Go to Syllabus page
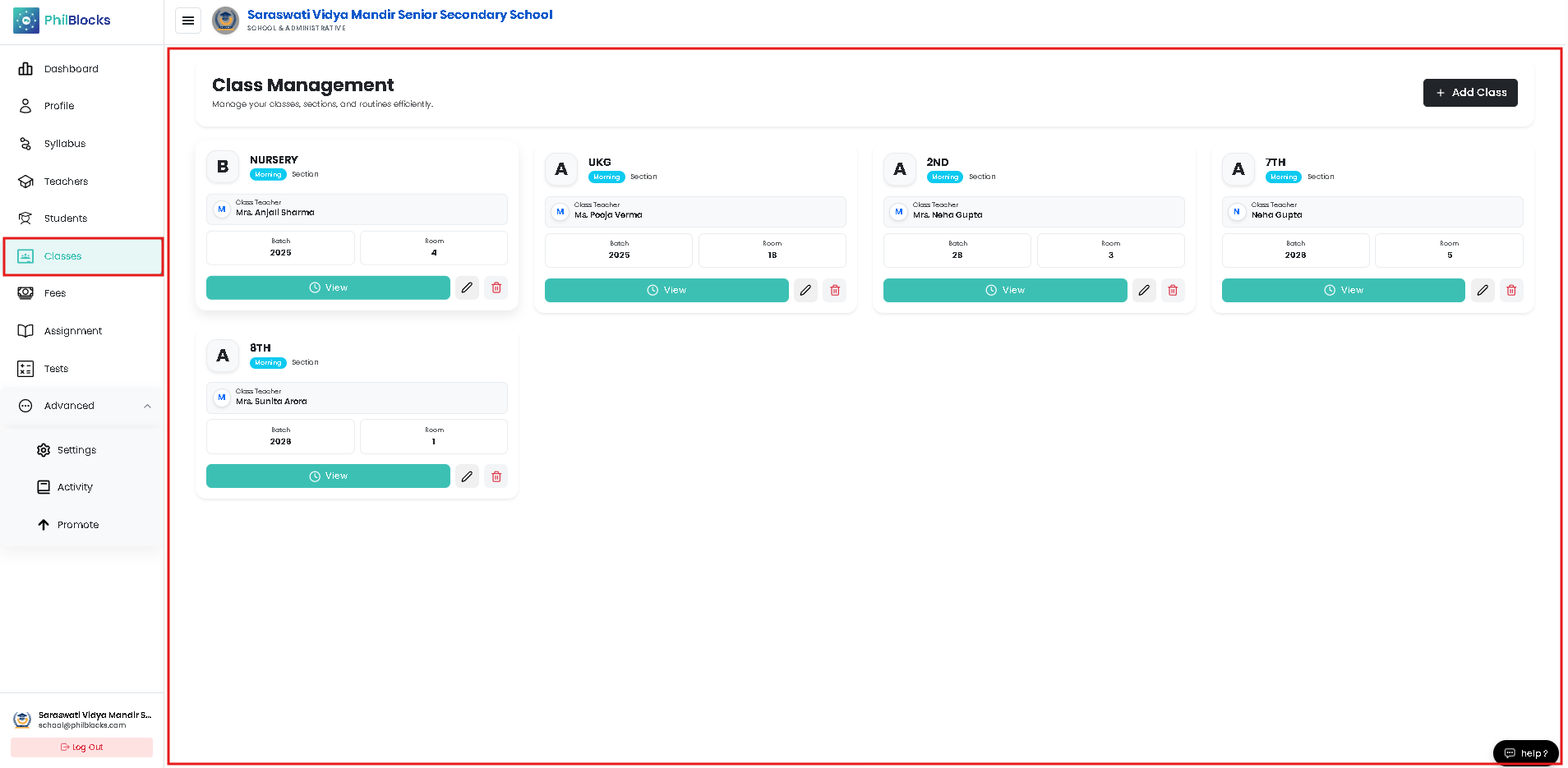Image resolution: width=1568 pixels, height=768 pixels. point(64,144)
